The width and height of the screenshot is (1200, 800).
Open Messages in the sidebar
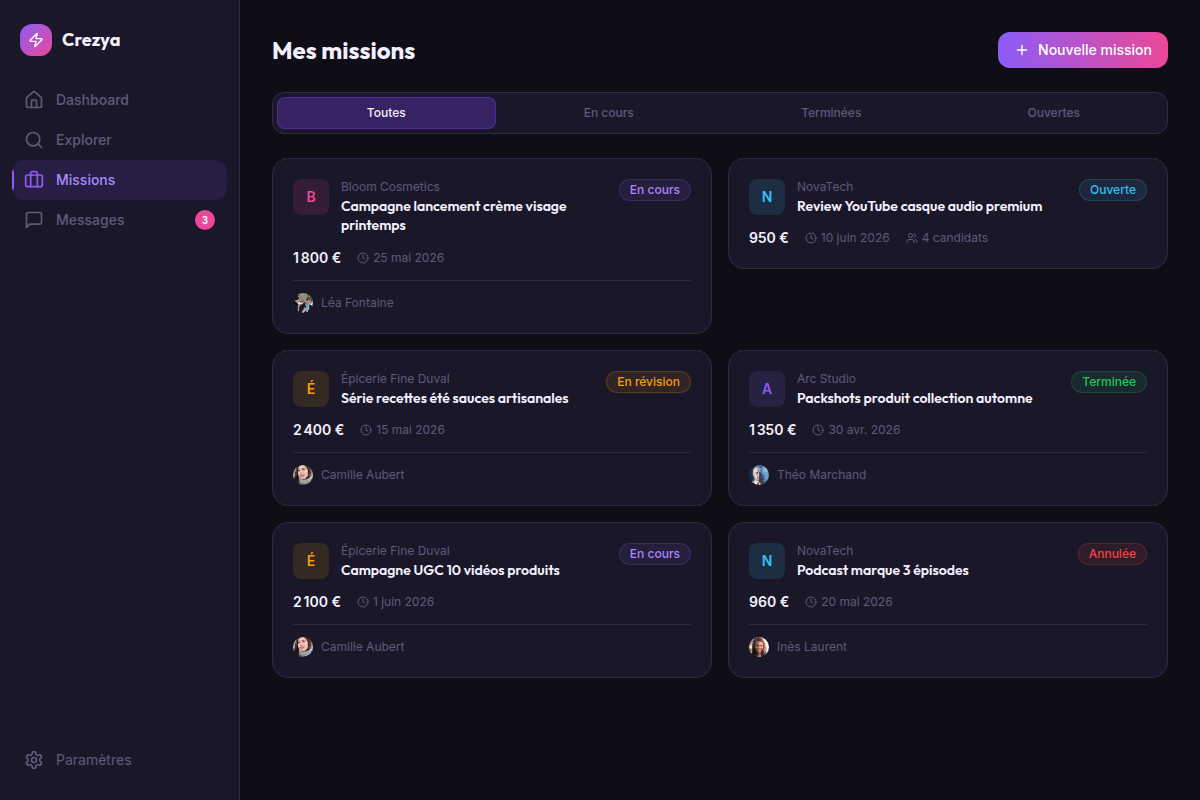point(120,220)
